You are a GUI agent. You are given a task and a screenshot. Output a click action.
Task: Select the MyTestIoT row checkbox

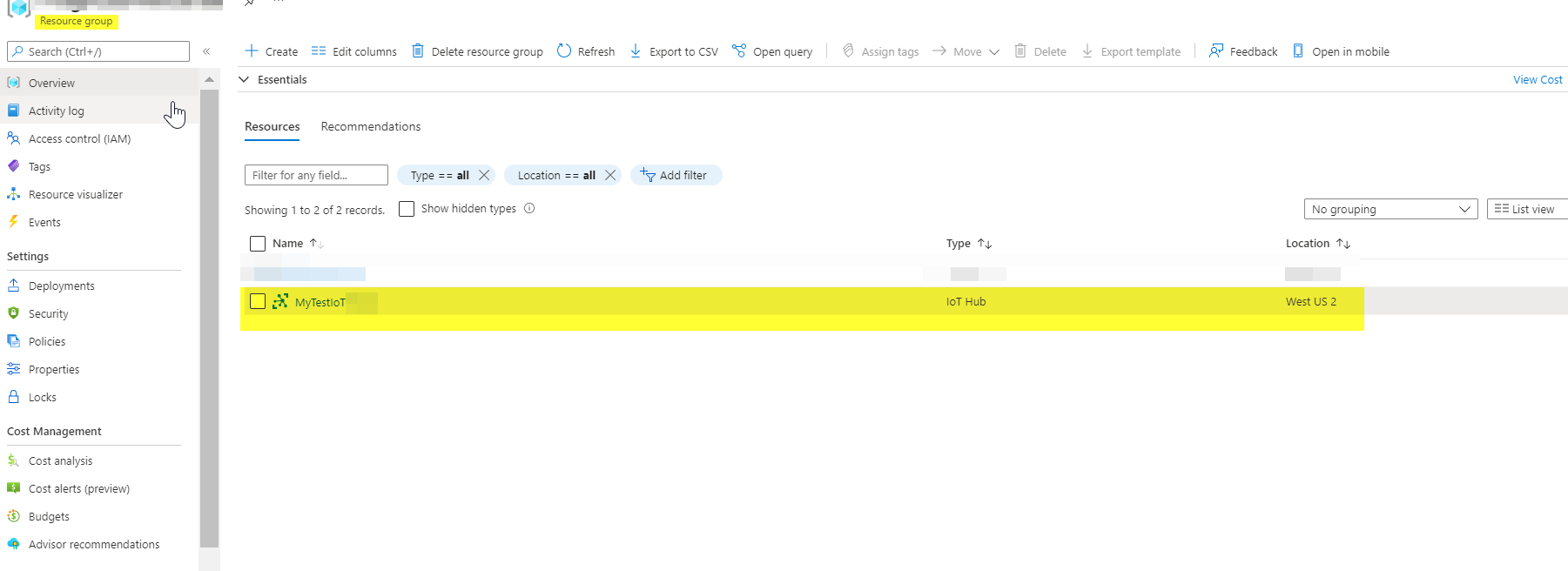tap(258, 301)
